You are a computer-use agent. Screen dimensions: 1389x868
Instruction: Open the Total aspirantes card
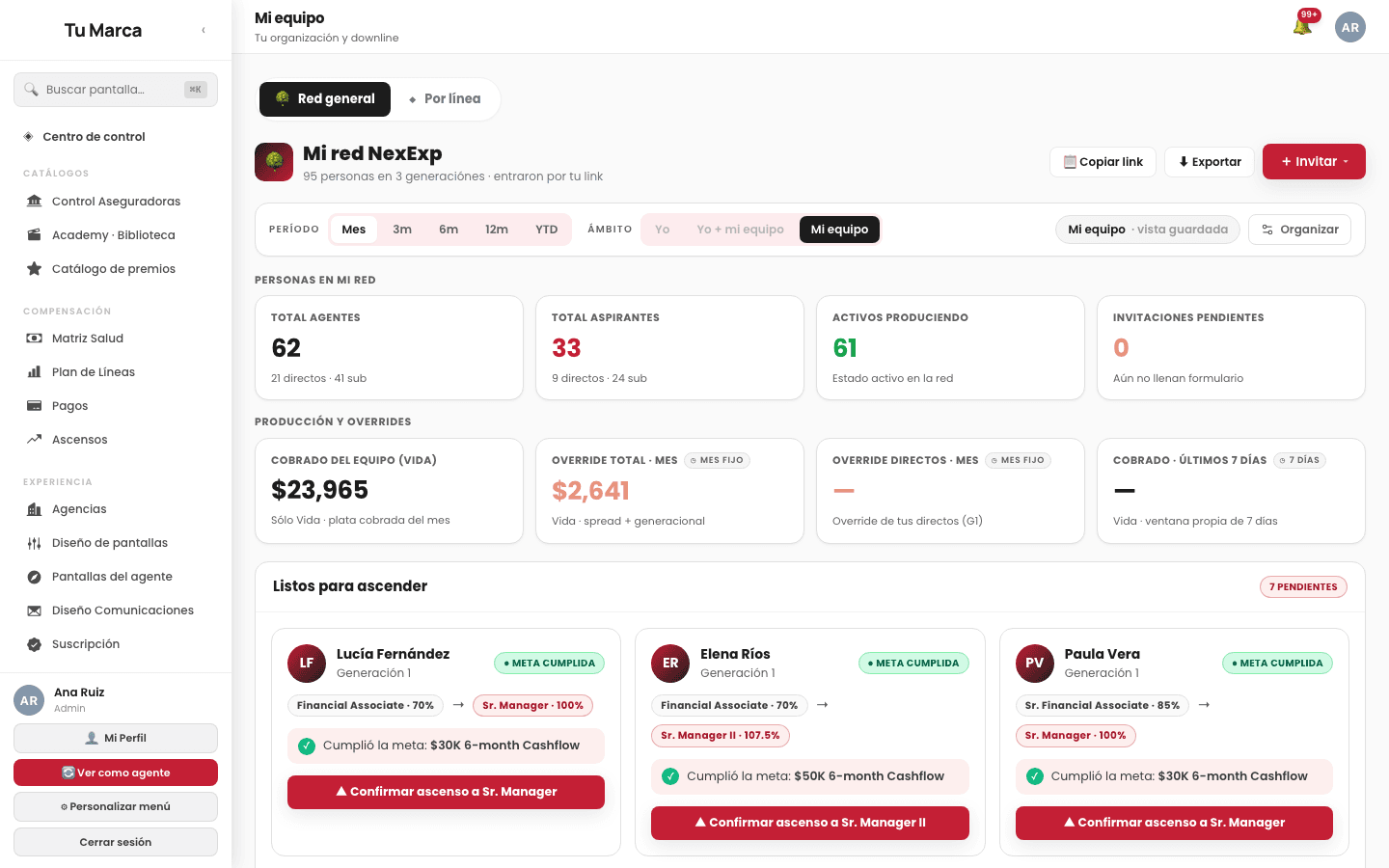click(x=669, y=347)
